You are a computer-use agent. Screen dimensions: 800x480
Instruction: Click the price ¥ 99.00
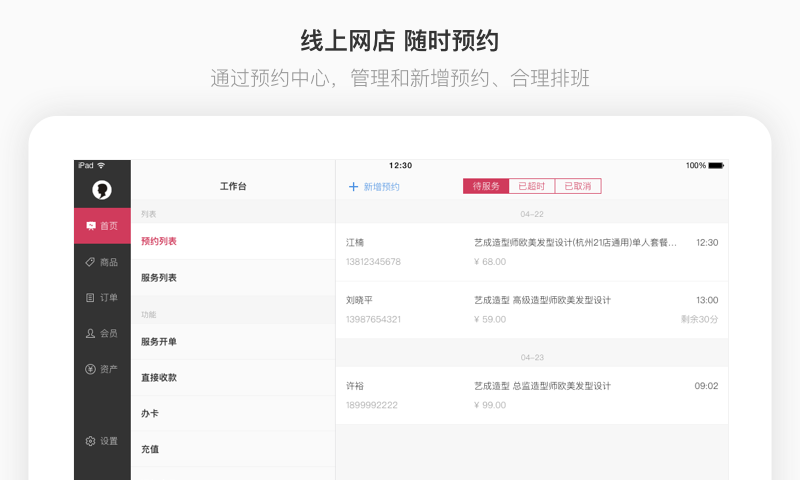click(490, 405)
